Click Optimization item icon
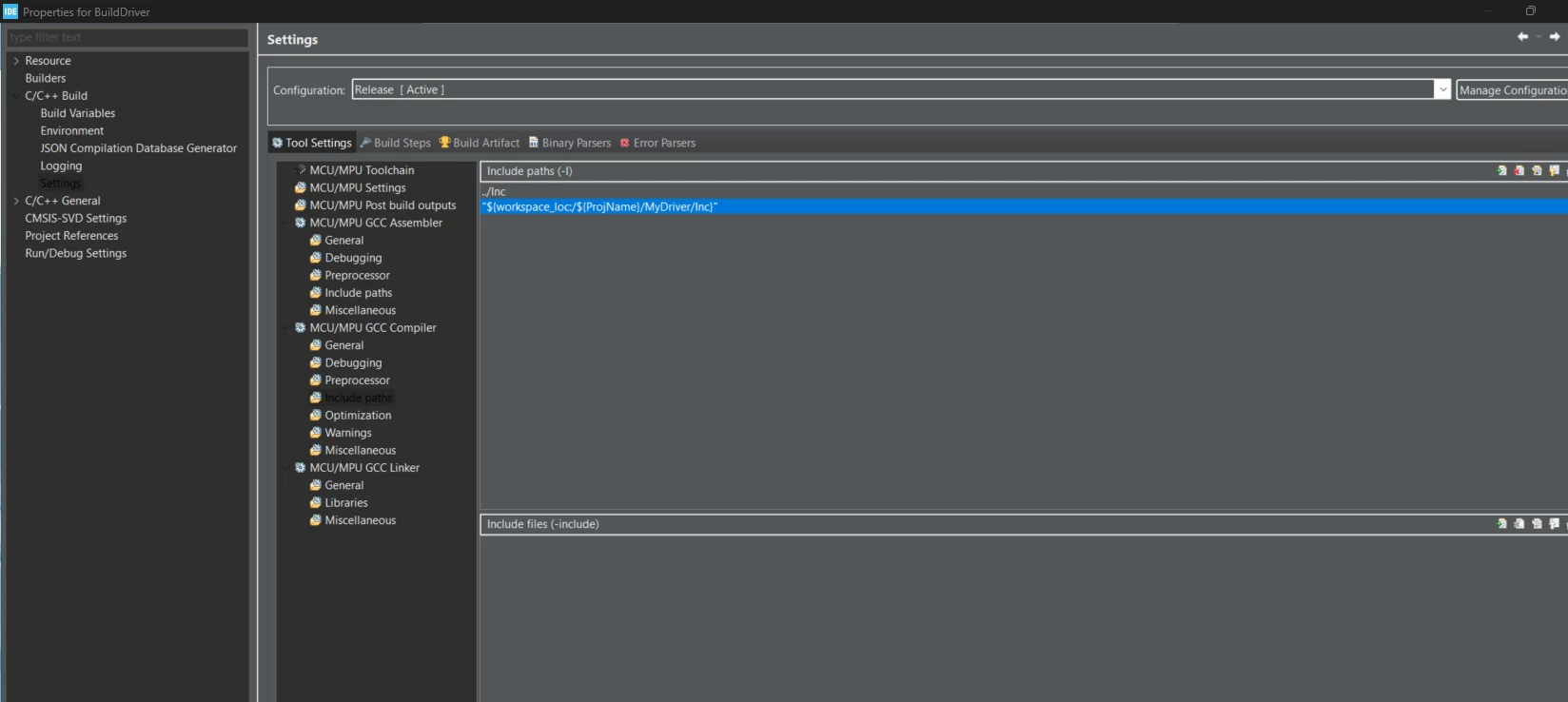Screen dimensions: 1568x702 [316, 416]
